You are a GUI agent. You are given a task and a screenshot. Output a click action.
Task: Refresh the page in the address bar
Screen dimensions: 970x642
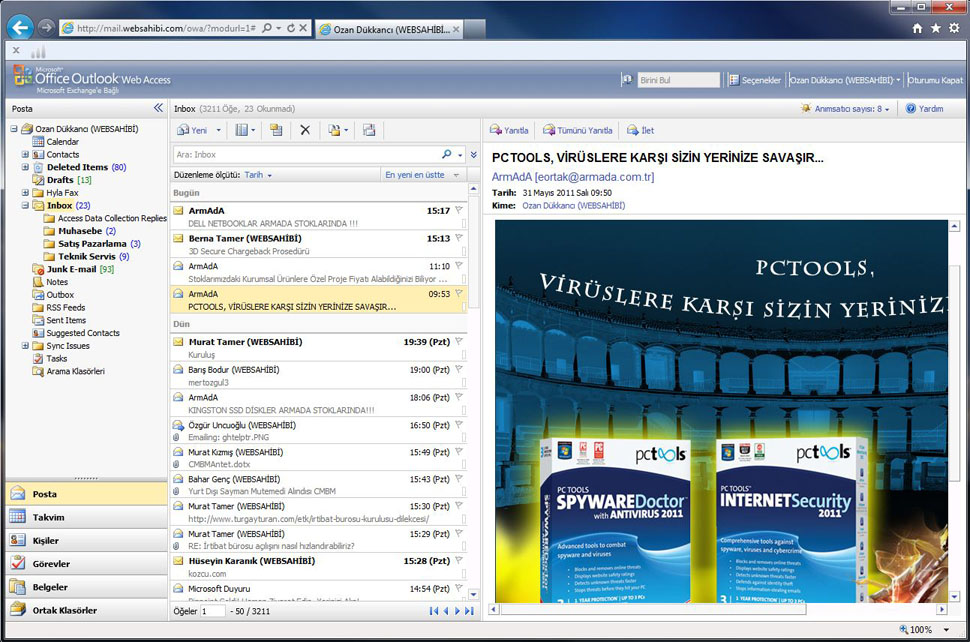click(291, 28)
